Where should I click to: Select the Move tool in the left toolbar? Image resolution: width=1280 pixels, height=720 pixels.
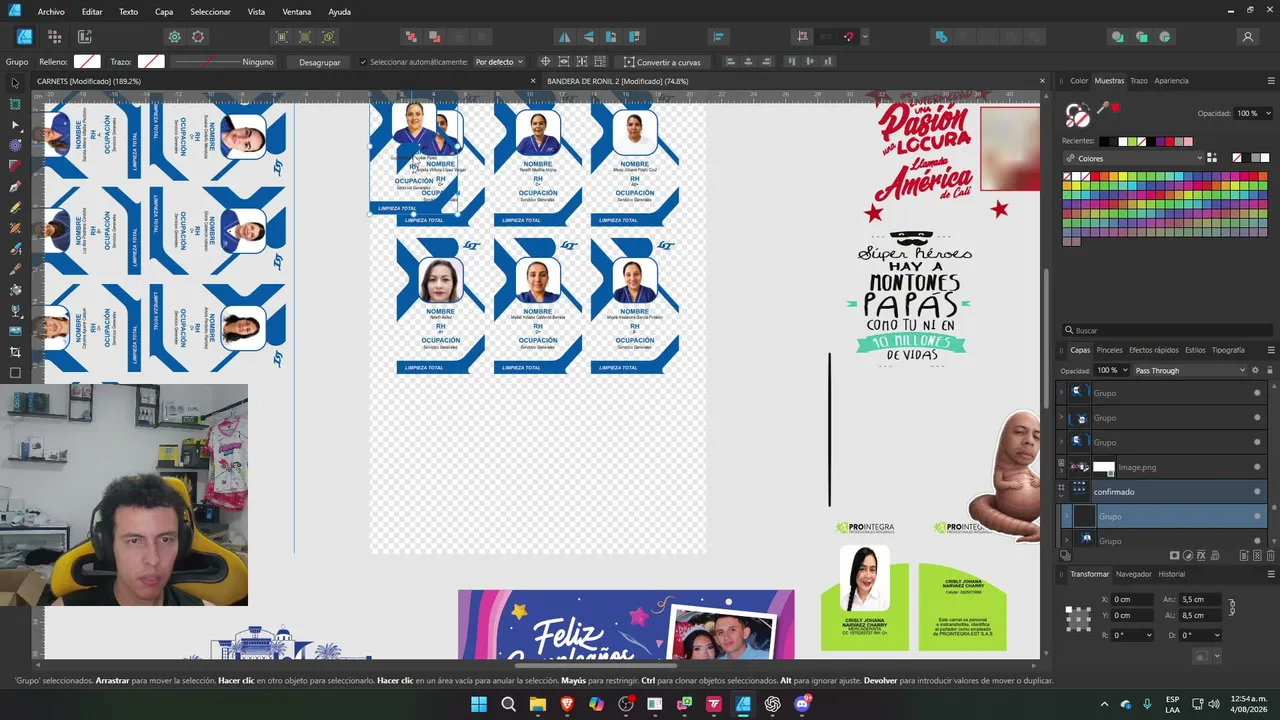pyautogui.click(x=15, y=83)
